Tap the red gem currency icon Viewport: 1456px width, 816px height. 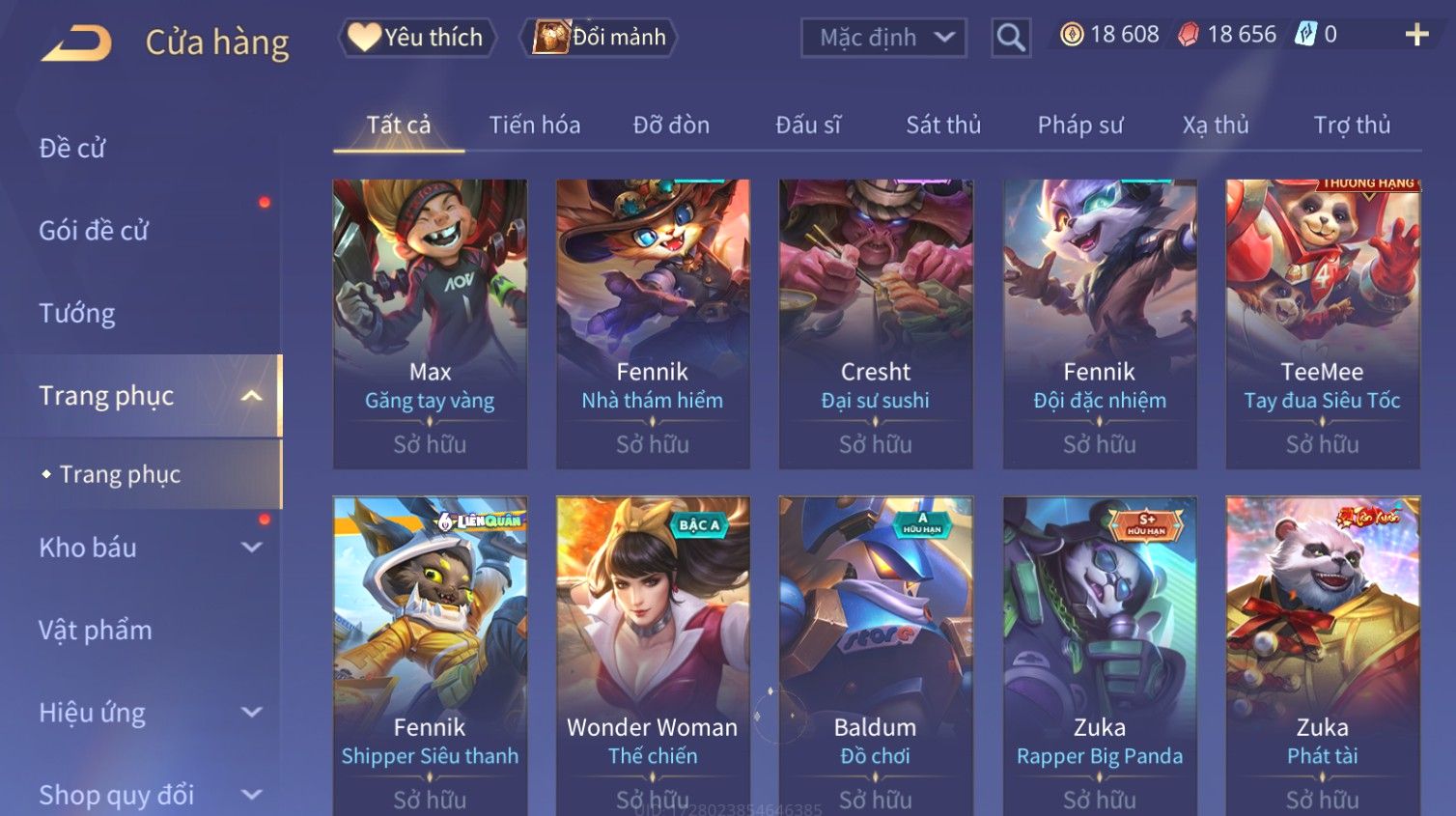coord(1189,35)
